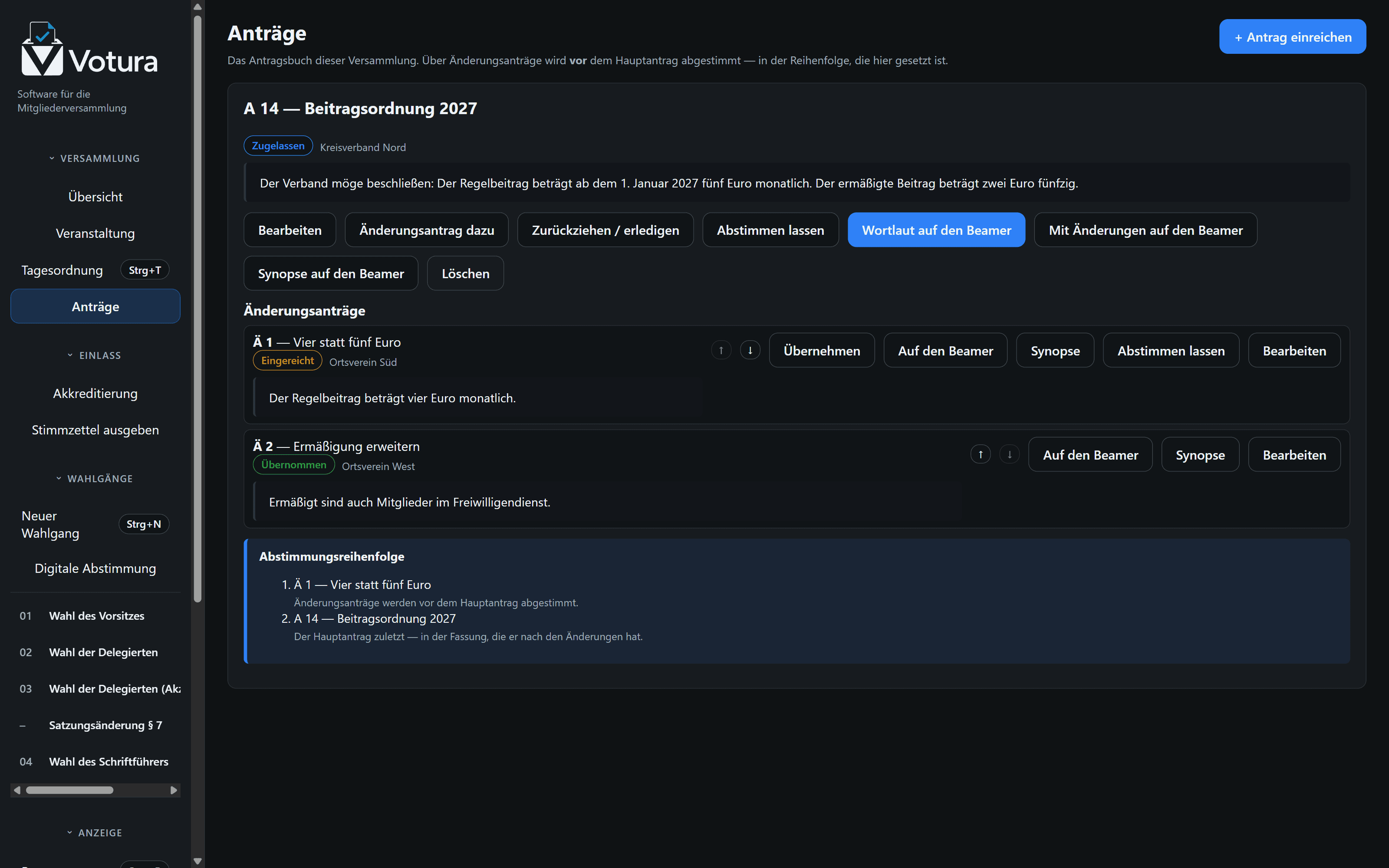Click the right arrow of the Wahlgänge list scrollbar

click(174, 790)
